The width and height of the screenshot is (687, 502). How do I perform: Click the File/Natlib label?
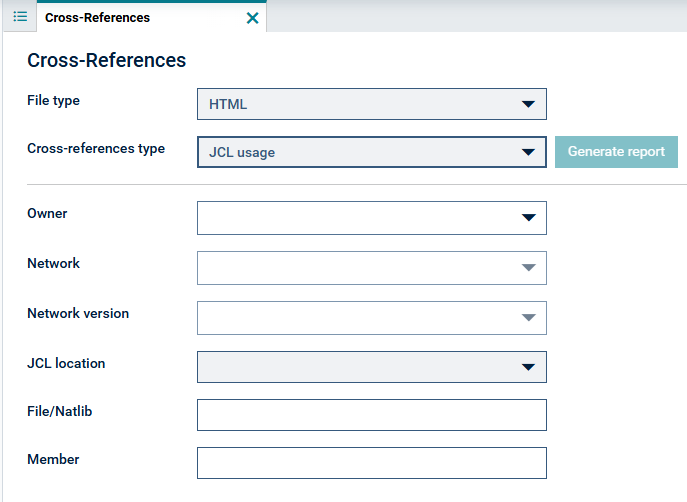pos(60,411)
